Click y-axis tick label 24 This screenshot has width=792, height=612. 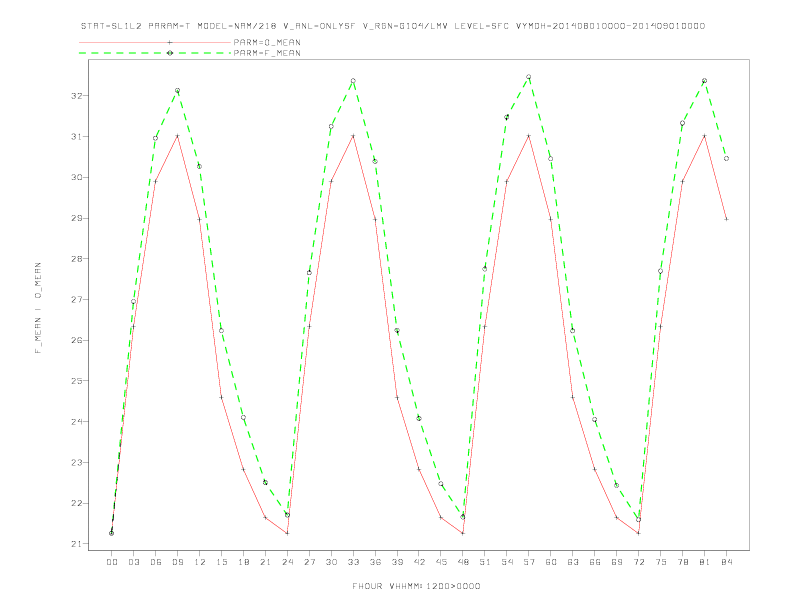pyautogui.click(x=77, y=422)
